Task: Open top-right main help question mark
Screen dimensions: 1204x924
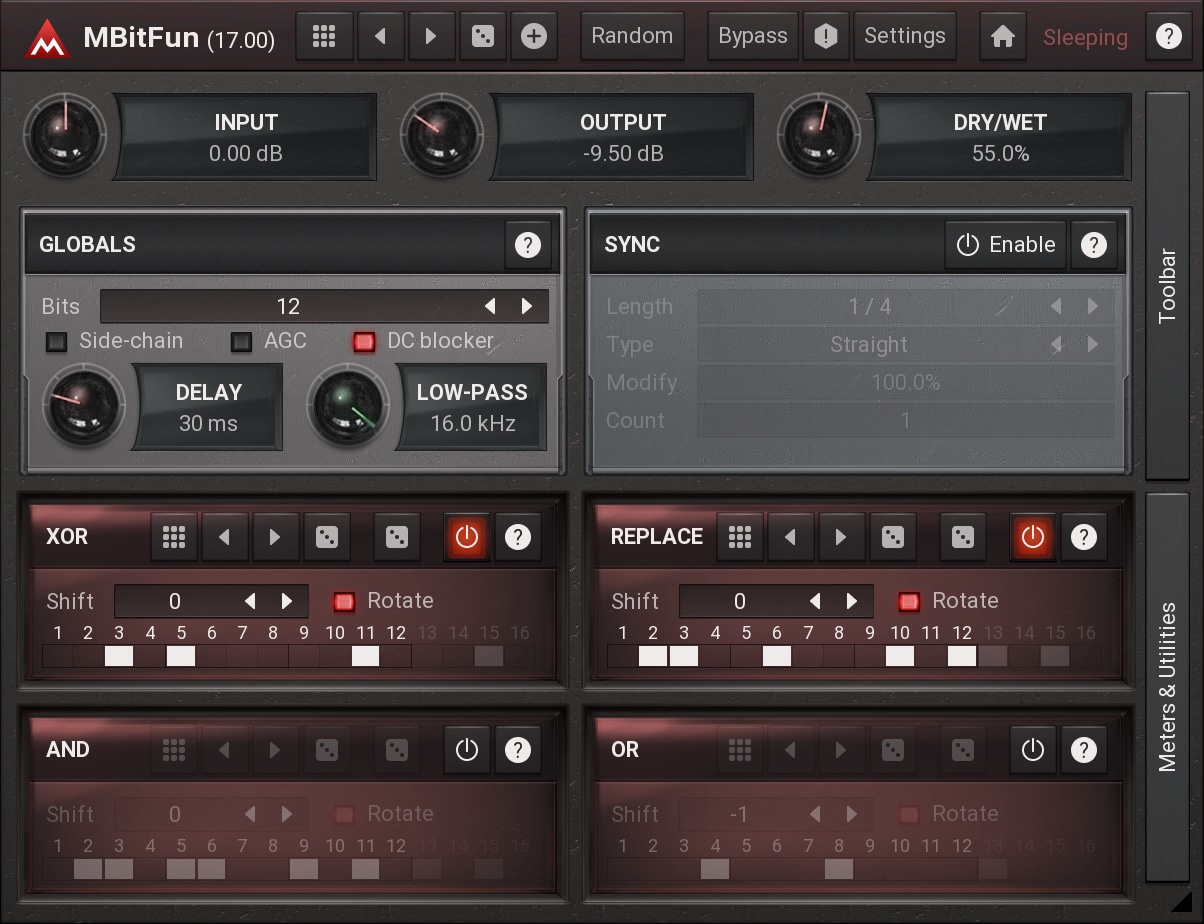Action: (1167, 37)
